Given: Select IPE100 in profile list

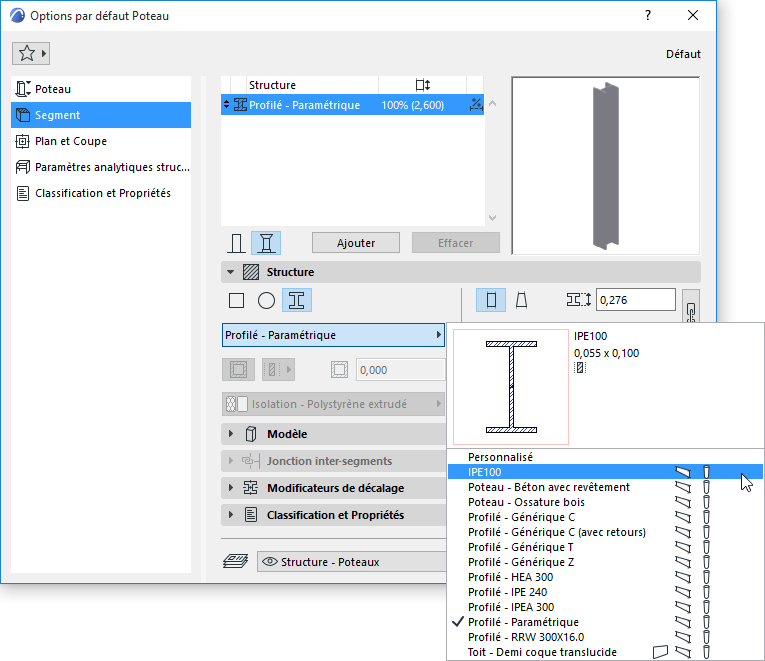Looking at the screenshot, I should 605,472.
